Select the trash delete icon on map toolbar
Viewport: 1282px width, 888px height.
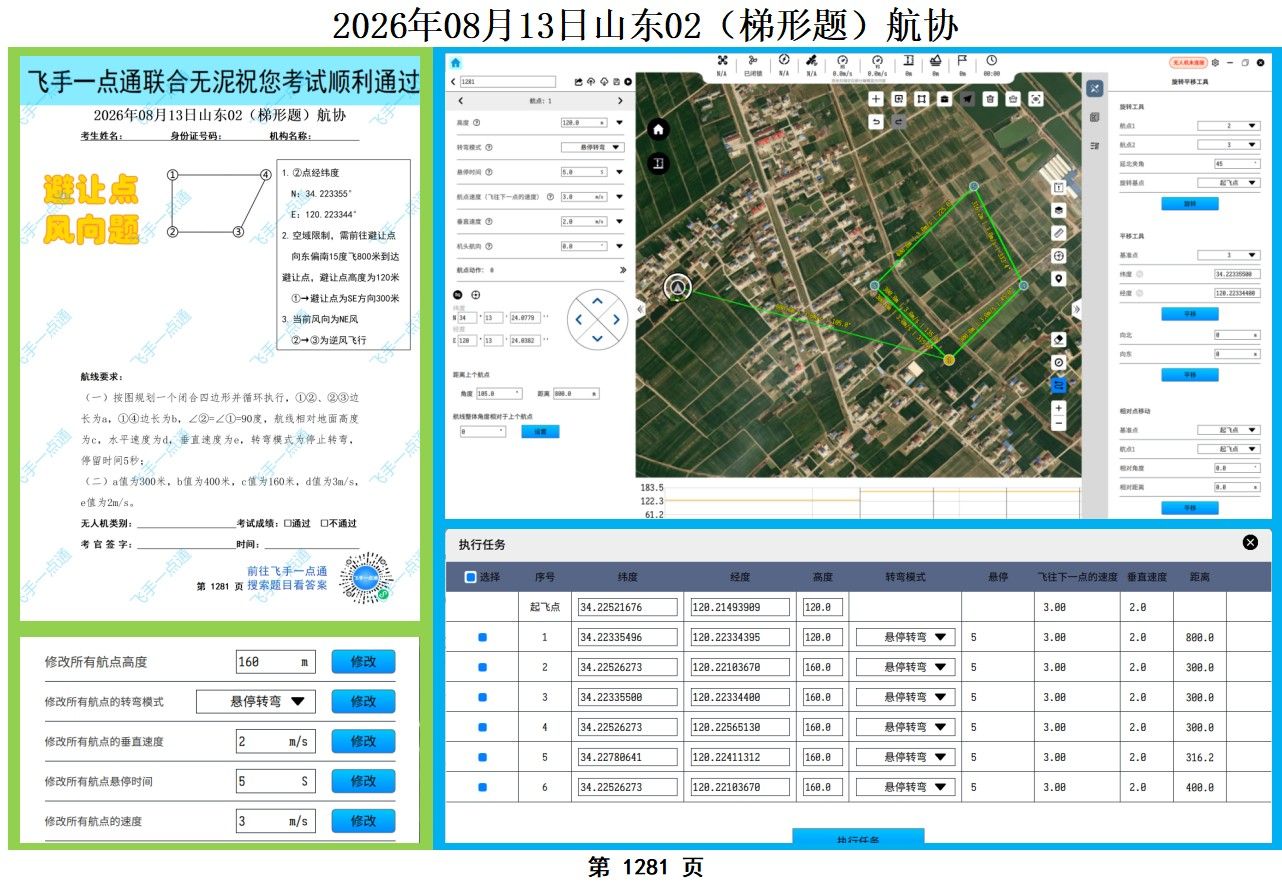pos(990,99)
